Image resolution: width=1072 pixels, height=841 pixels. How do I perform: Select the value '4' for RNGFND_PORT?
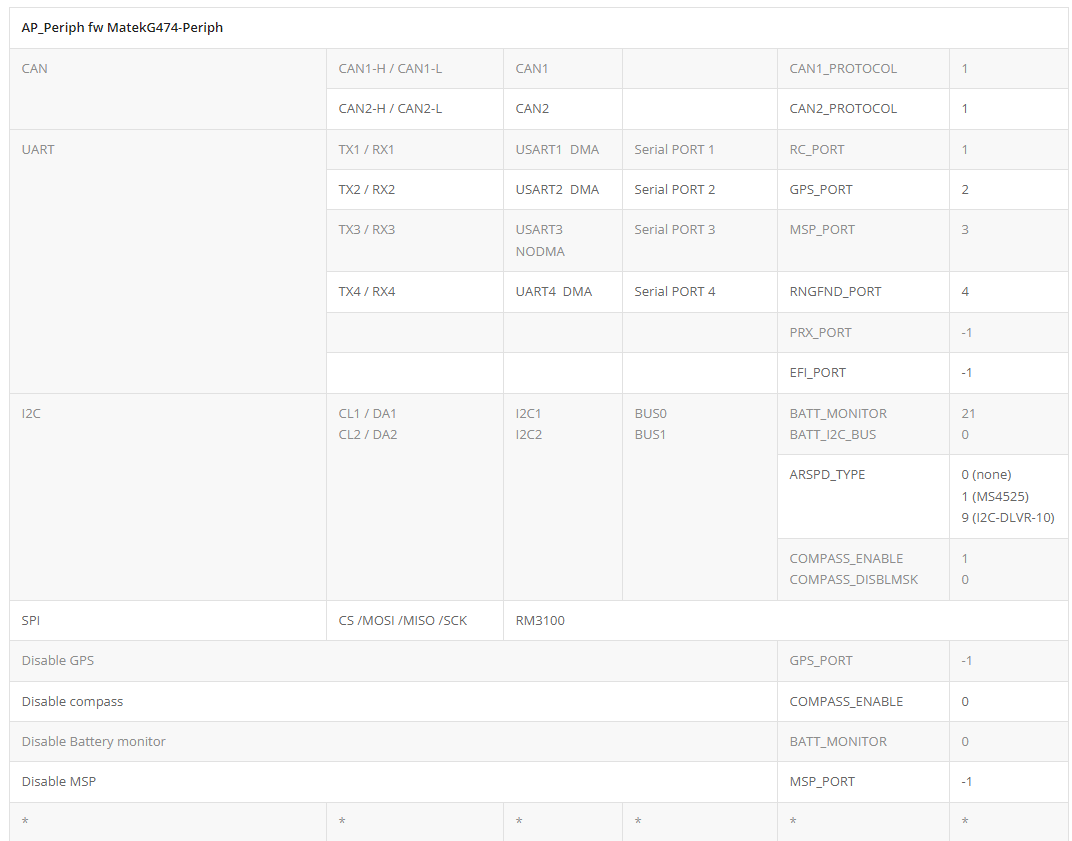tap(965, 292)
